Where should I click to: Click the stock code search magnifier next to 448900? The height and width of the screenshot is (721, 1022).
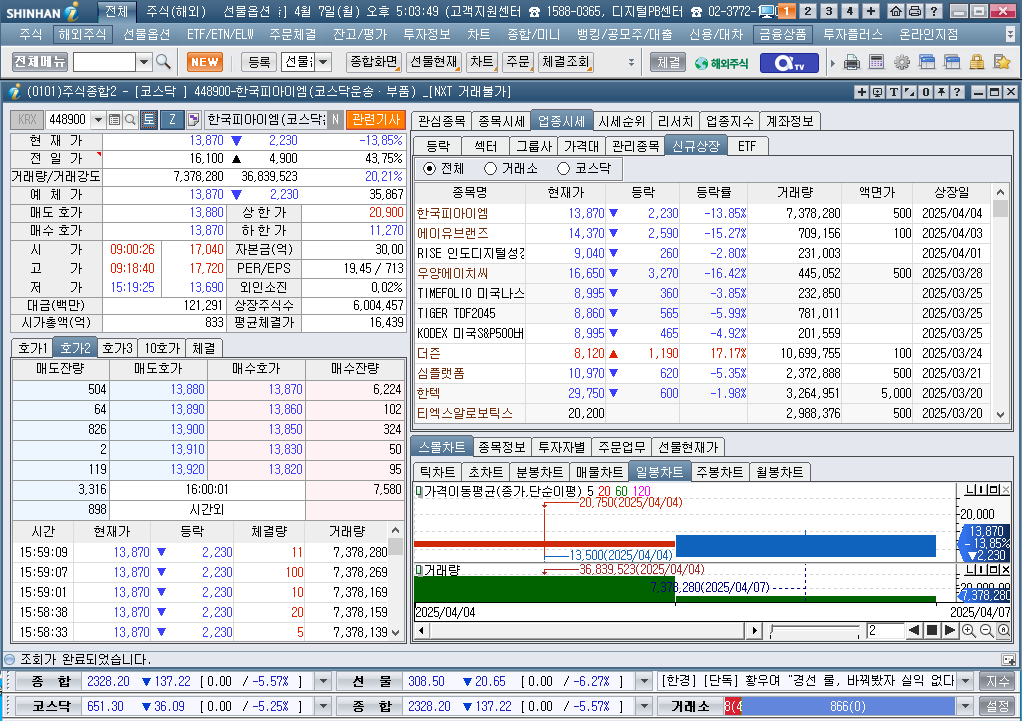pos(130,119)
